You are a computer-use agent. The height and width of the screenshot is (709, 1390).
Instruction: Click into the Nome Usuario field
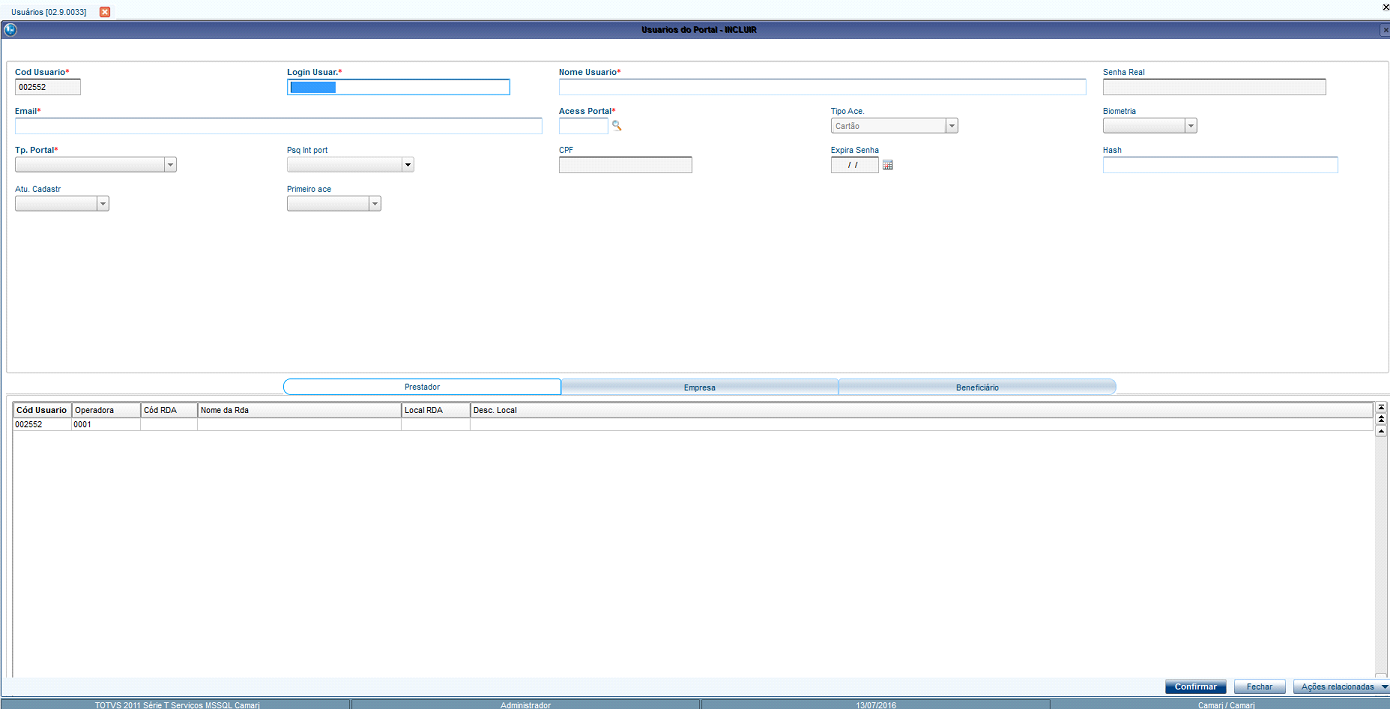[823, 87]
